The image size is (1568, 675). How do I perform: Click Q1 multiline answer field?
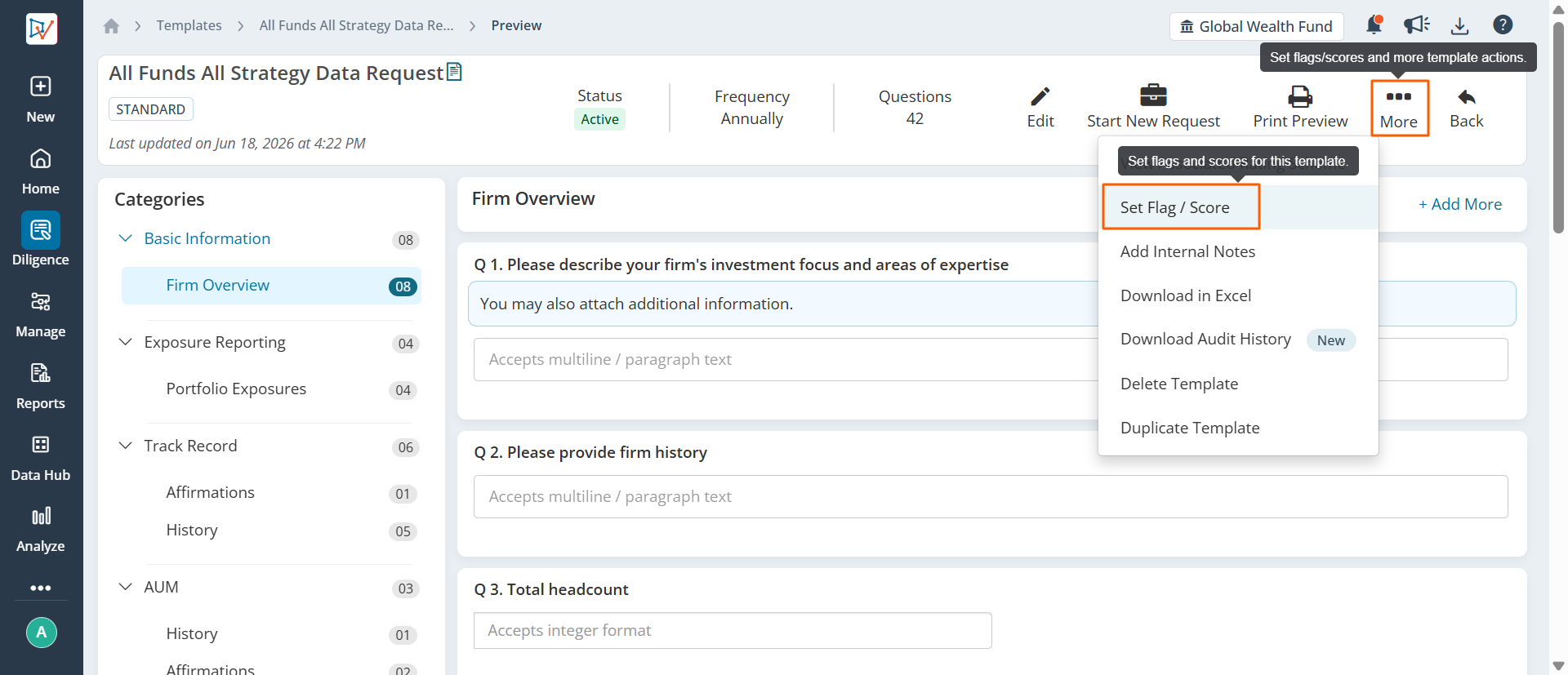991,359
